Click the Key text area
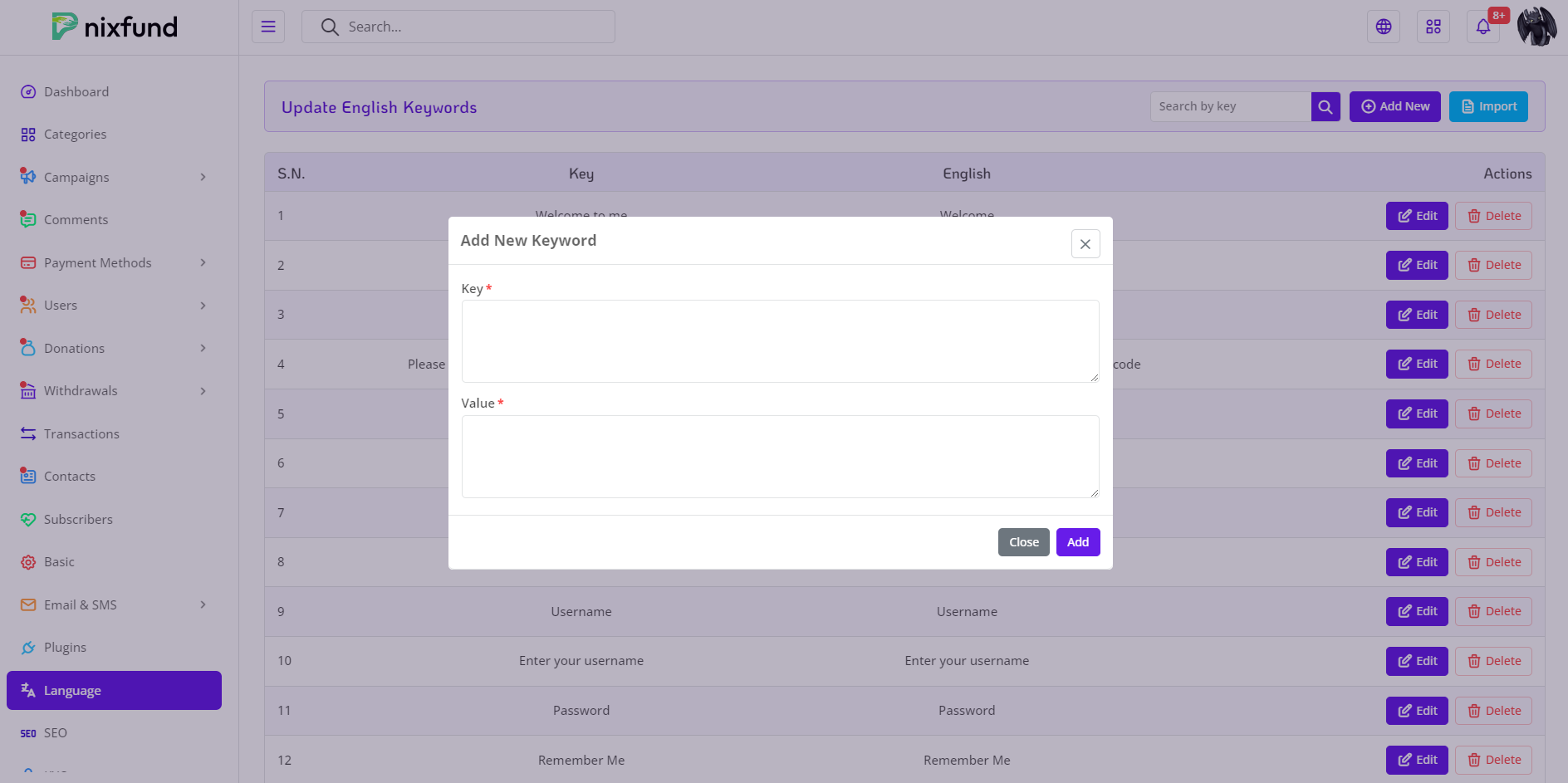The height and width of the screenshot is (783, 1568). tap(779, 341)
